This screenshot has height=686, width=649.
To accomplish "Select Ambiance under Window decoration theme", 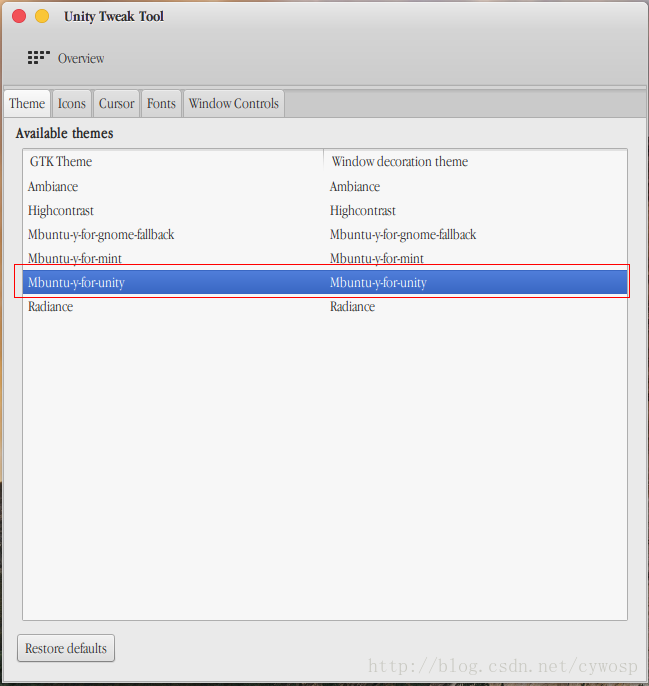I will click(355, 187).
